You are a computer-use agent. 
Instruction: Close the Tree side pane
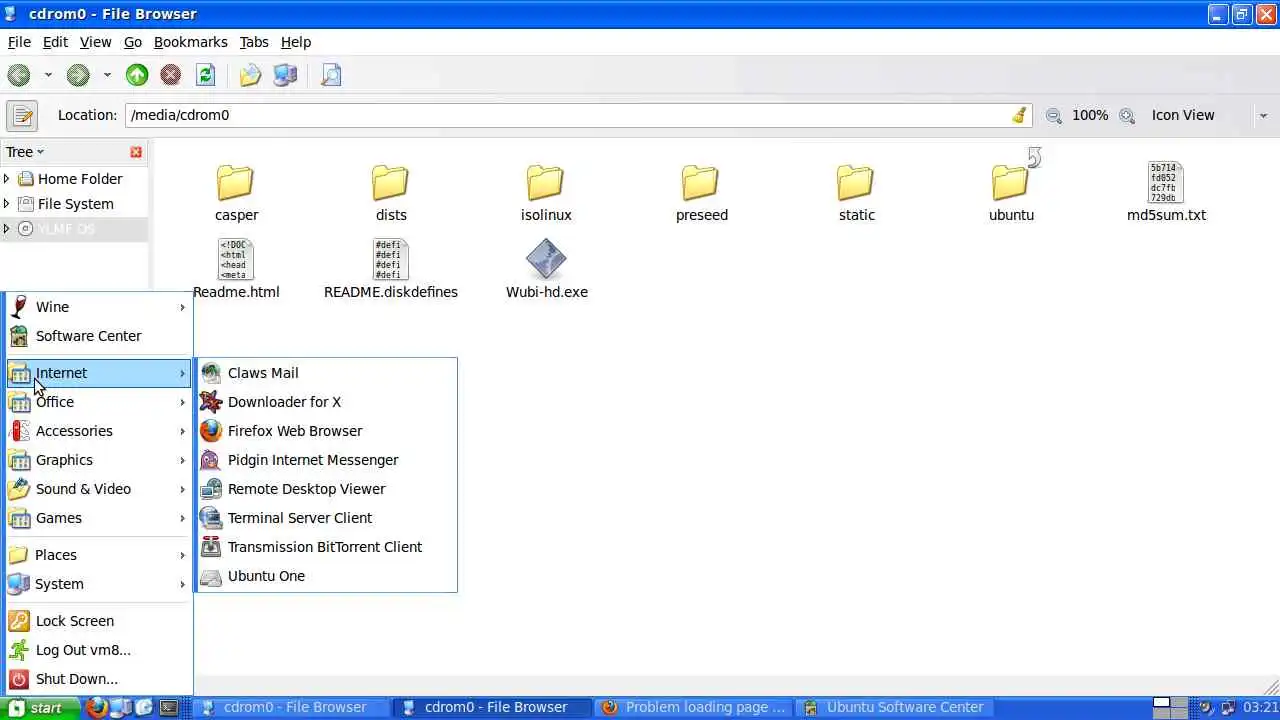click(x=136, y=152)
